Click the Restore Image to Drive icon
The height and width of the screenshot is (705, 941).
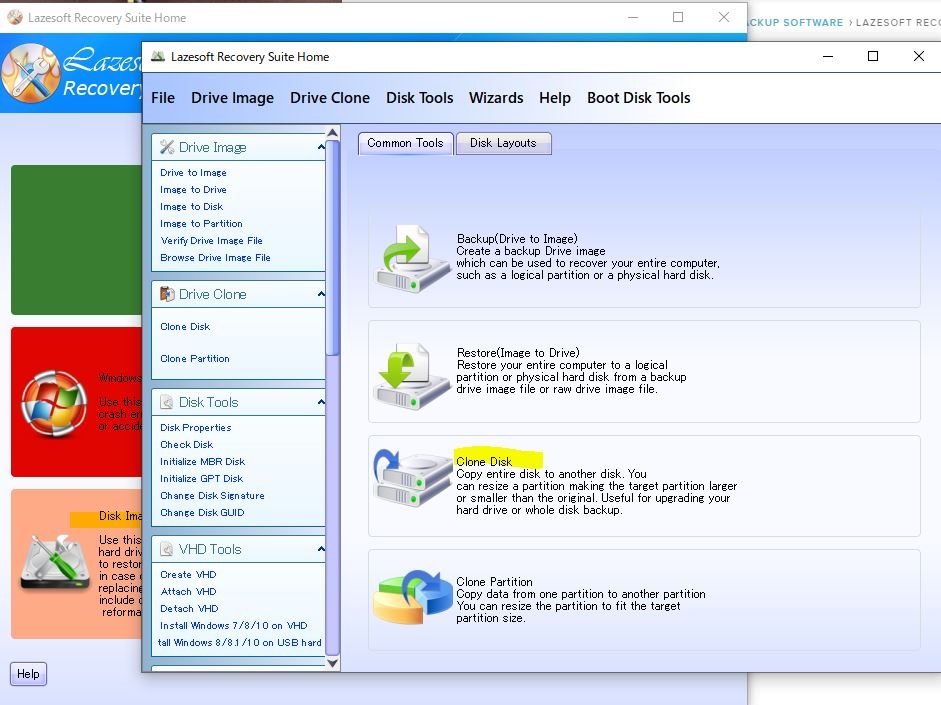point(412,376)
